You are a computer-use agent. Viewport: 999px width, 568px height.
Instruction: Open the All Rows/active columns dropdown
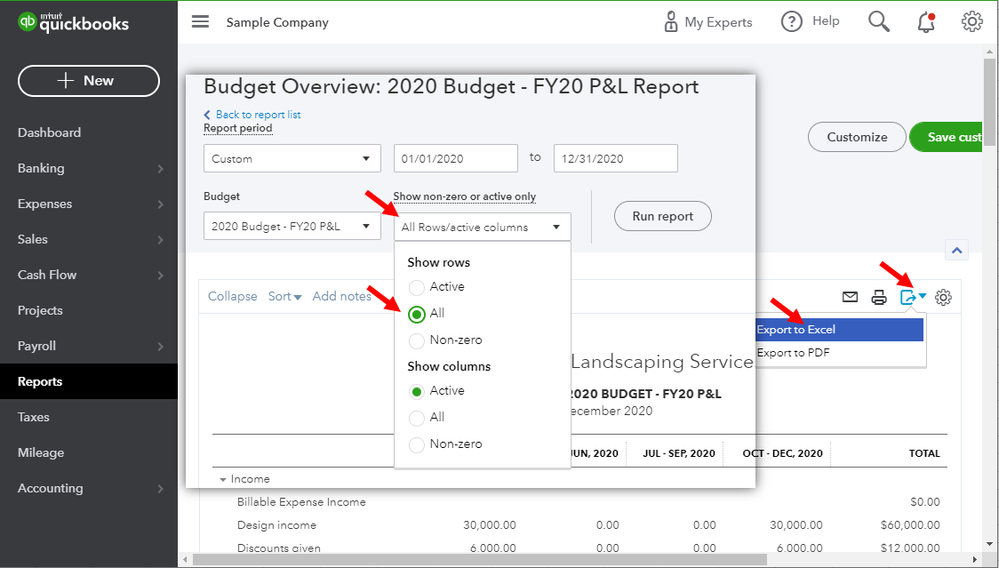pyautogui.click(x=482, y=227)
